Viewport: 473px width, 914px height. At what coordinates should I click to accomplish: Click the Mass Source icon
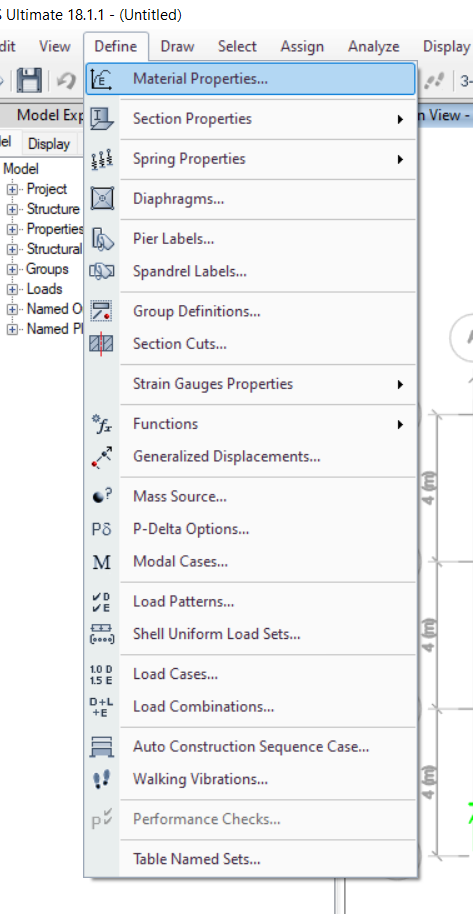tap(102, 497)
